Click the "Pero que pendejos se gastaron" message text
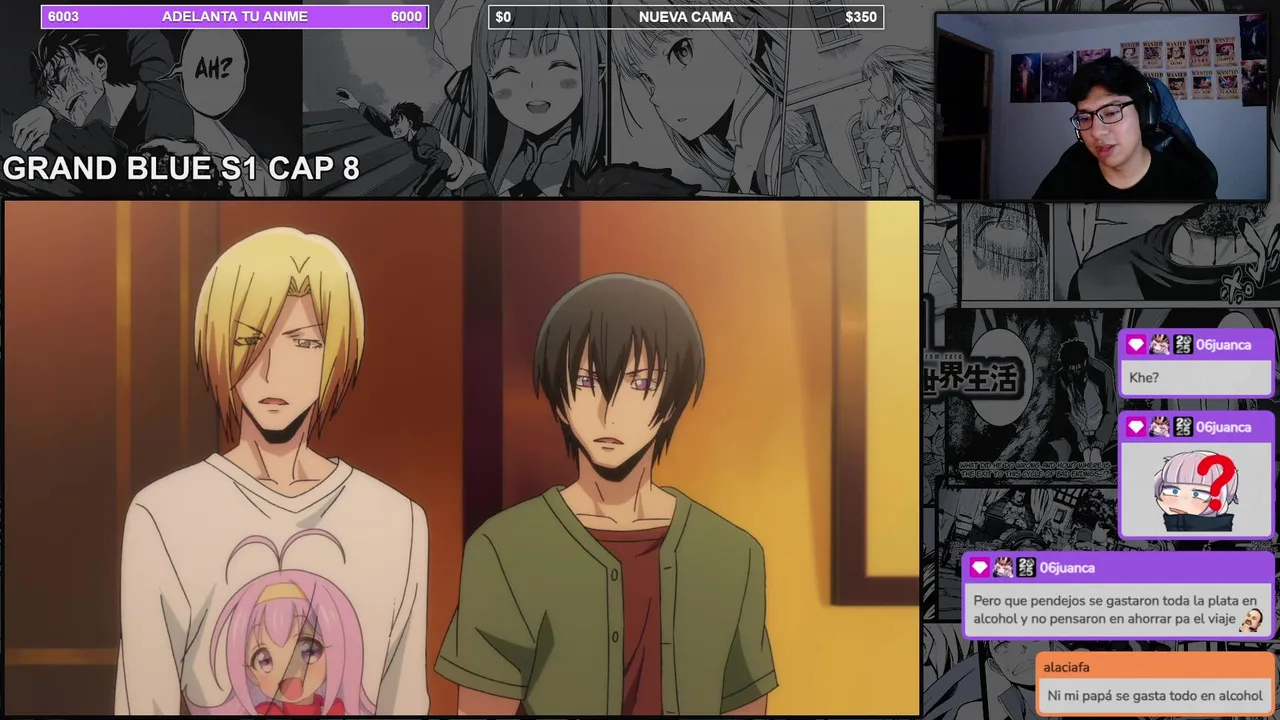This screenshot has width=1280, height=720. tap(1115, 610)
